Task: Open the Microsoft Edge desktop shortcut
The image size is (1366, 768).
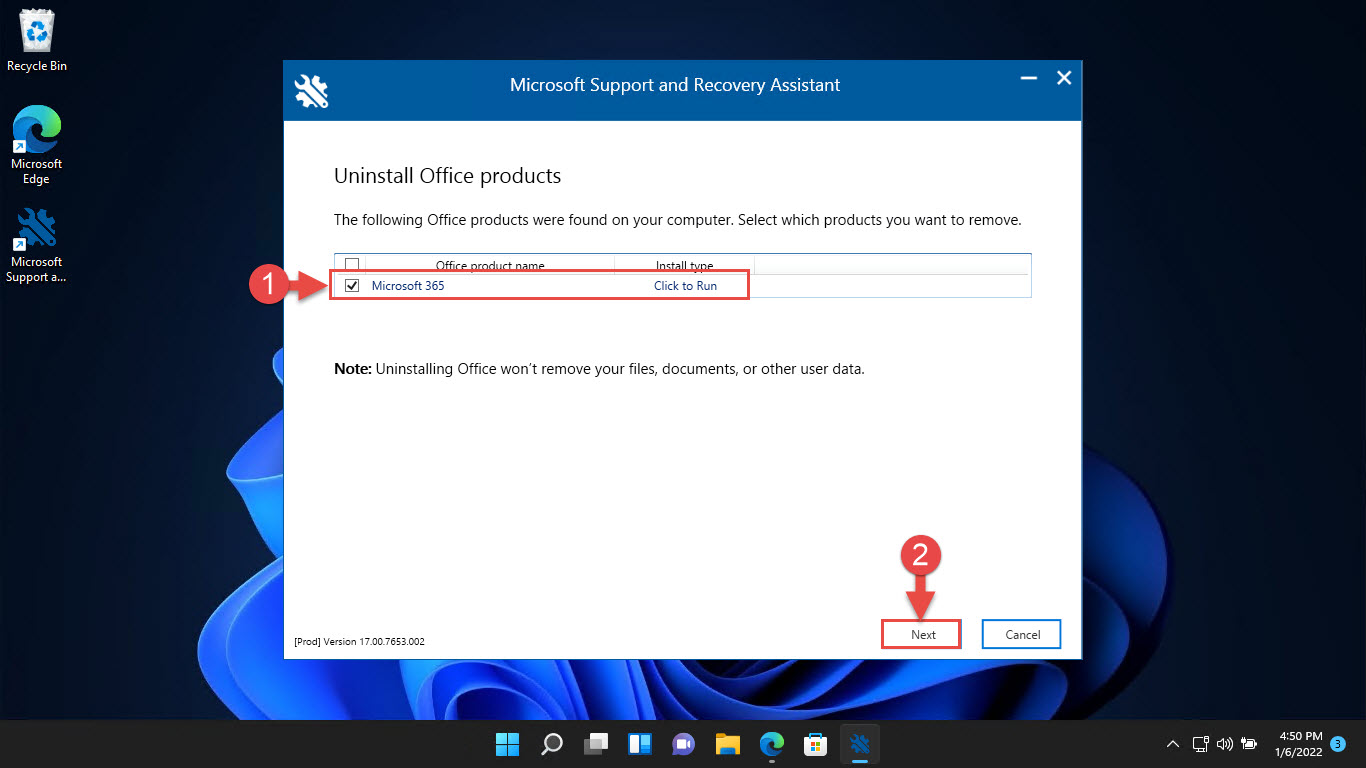Action: click(x=37, y=146)
